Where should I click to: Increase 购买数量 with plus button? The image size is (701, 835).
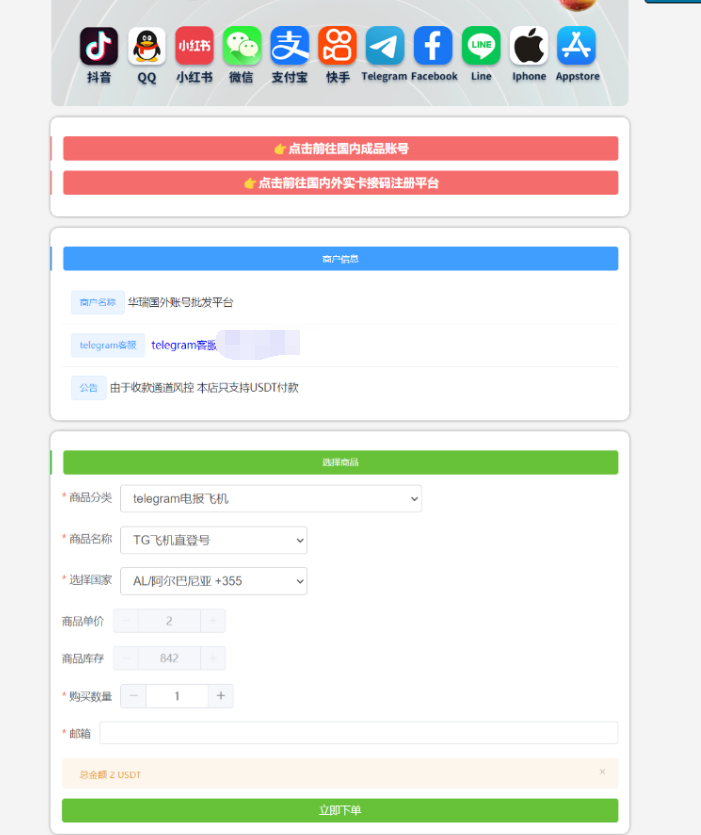221,696
